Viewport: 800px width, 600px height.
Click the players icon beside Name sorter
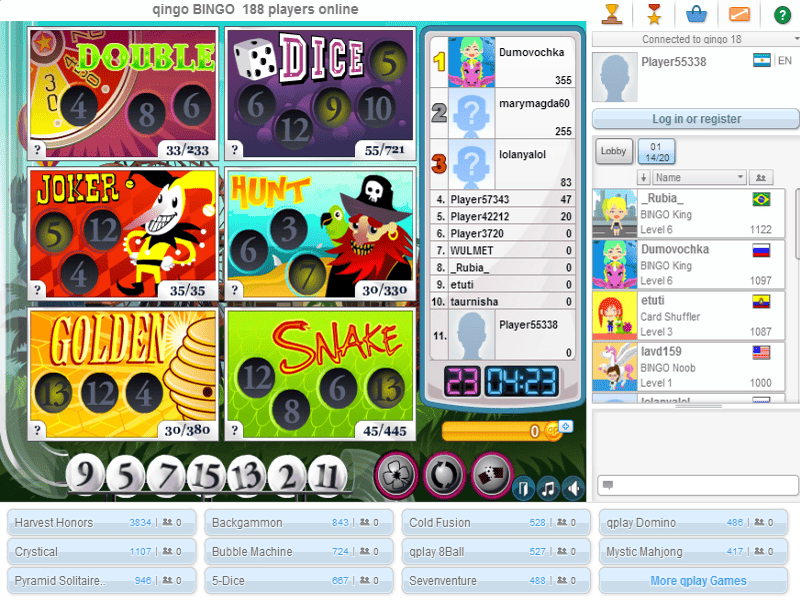(x=761, y=178)
